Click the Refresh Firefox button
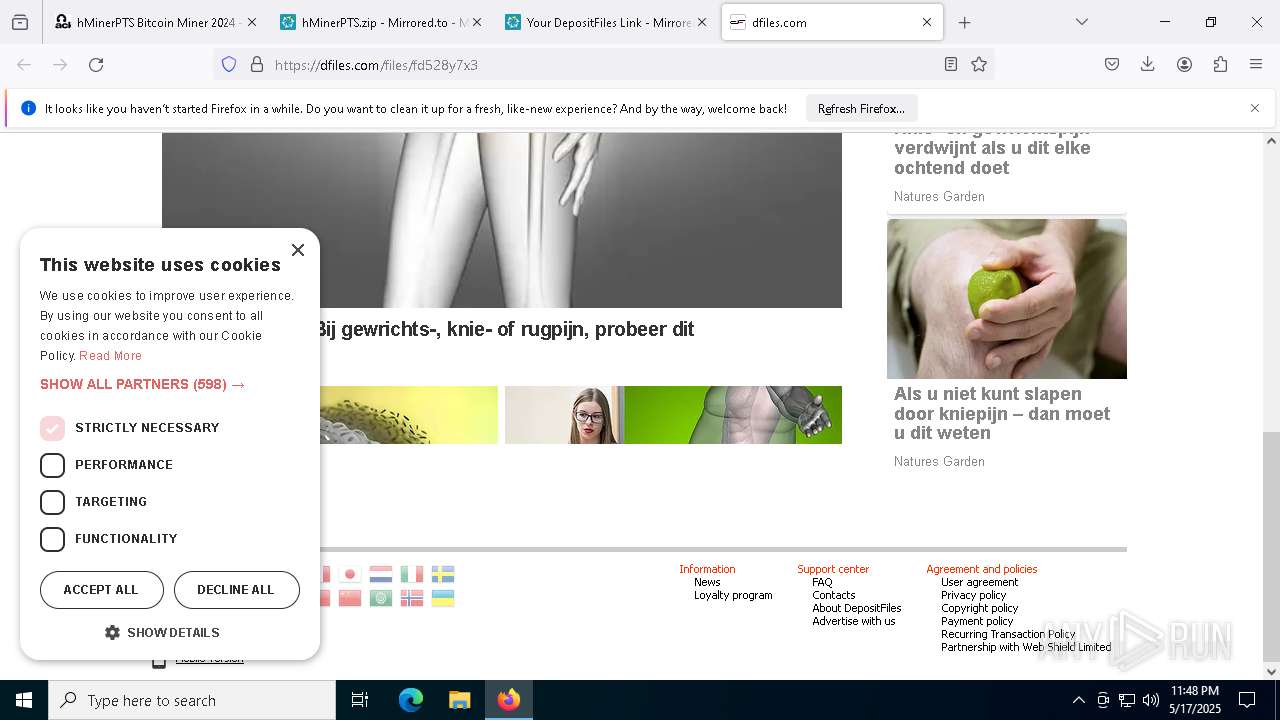This screenshot has height=720, width=1280. pyautogui.click(x=861, y=108)
